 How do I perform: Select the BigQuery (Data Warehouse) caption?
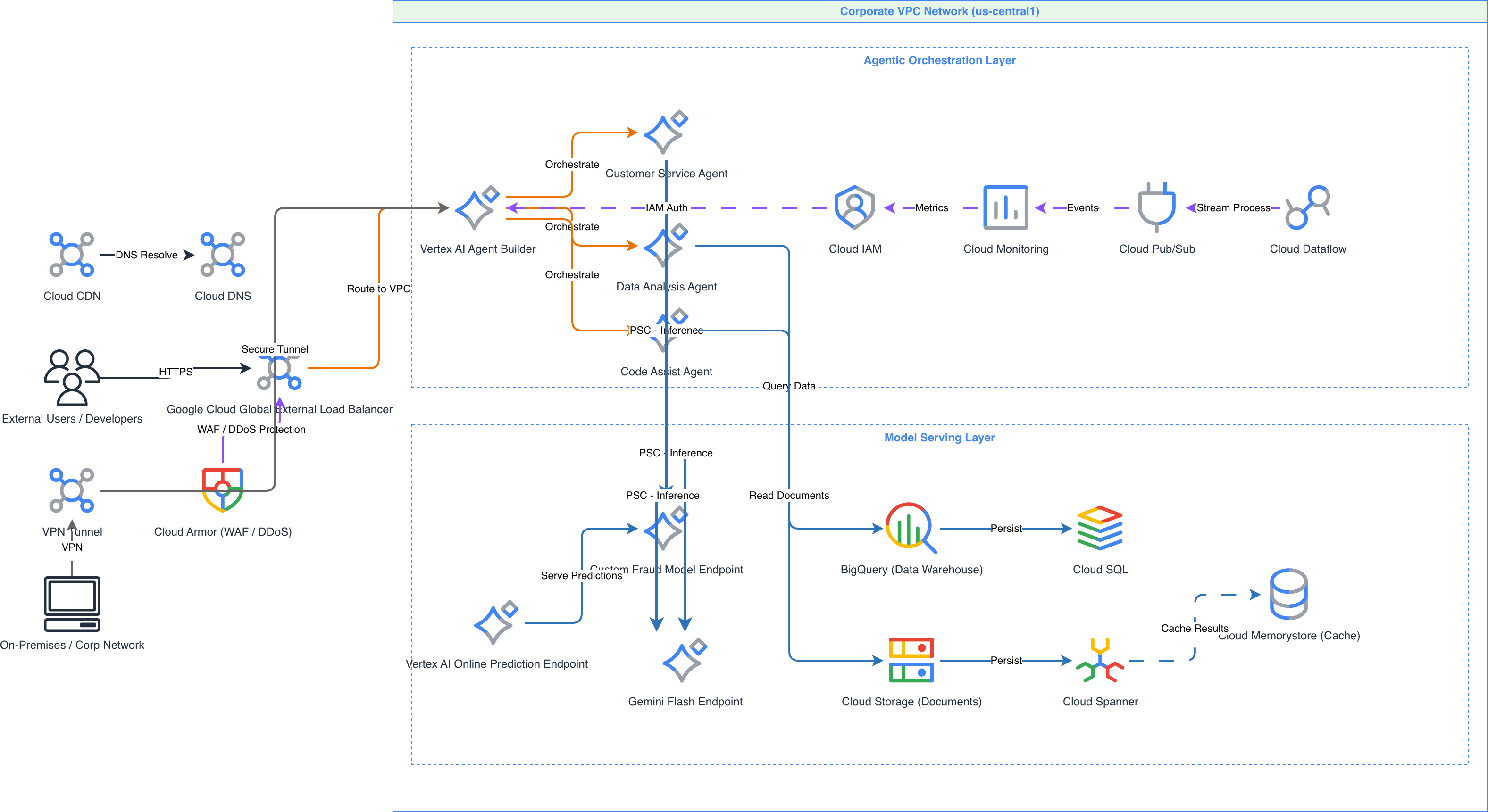click(911, 570)
